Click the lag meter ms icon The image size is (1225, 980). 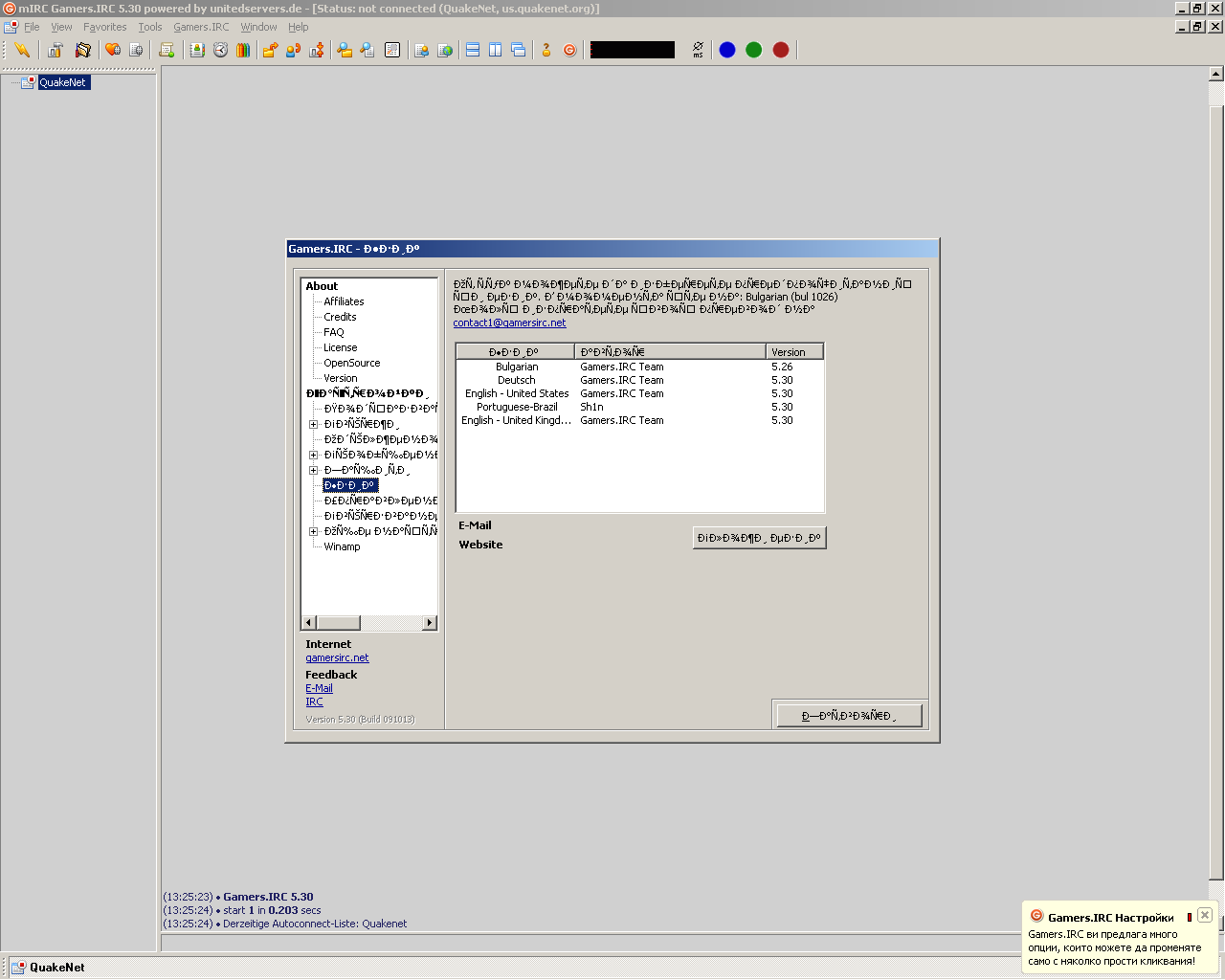(x=698, y=50)
